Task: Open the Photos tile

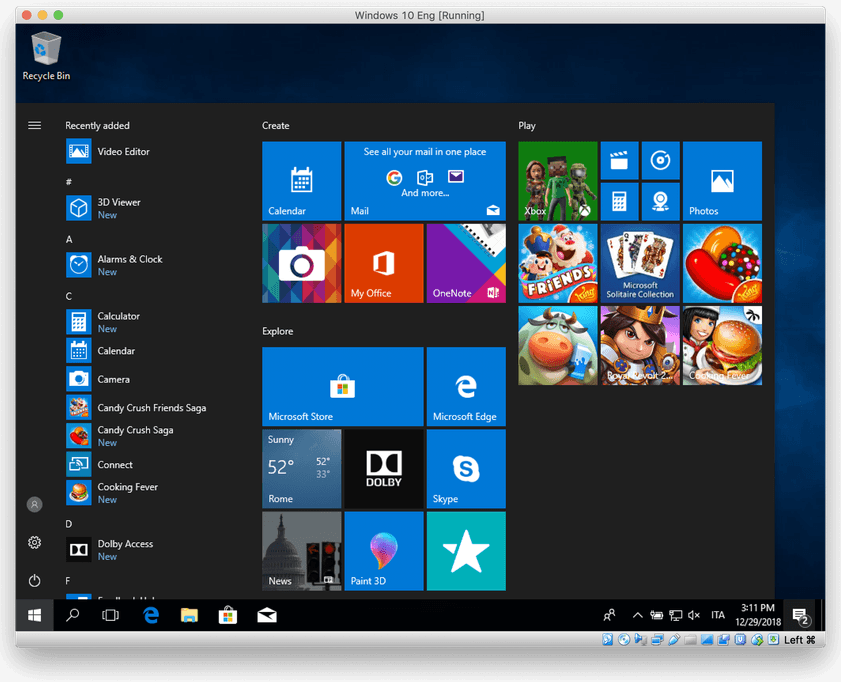Action: point(722,181)
